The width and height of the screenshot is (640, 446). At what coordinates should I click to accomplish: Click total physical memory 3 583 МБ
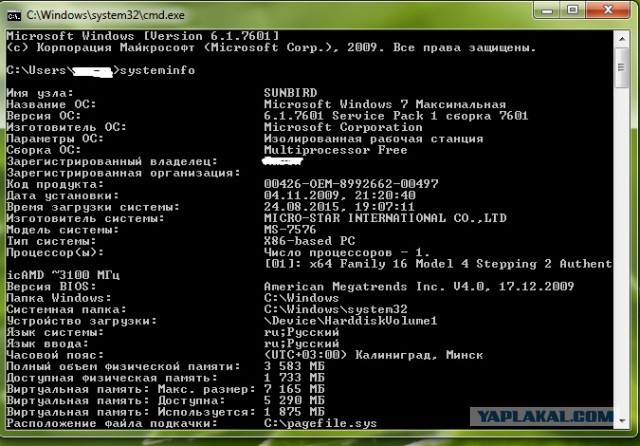(294, 366)
